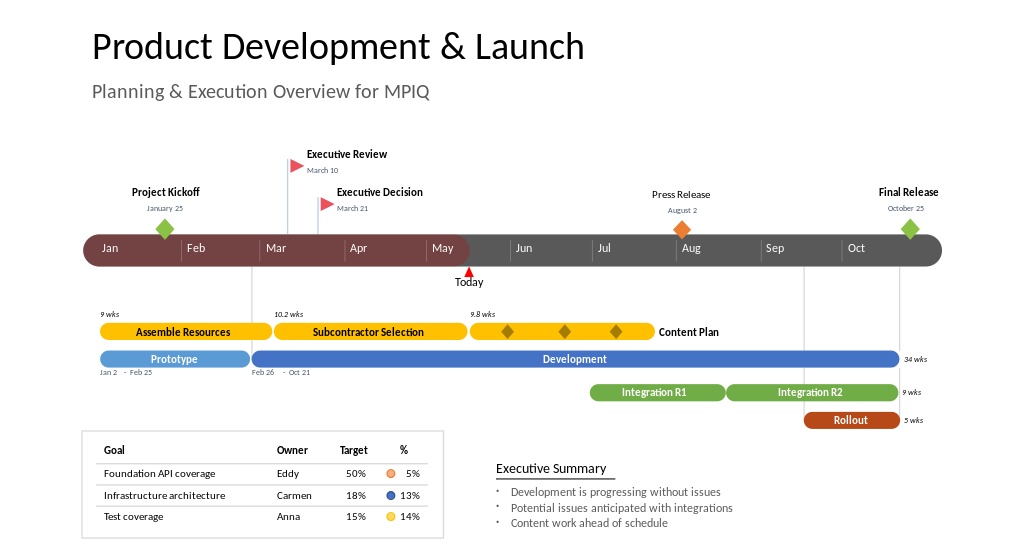Click the Jun month on timeline

pos(524,248)
